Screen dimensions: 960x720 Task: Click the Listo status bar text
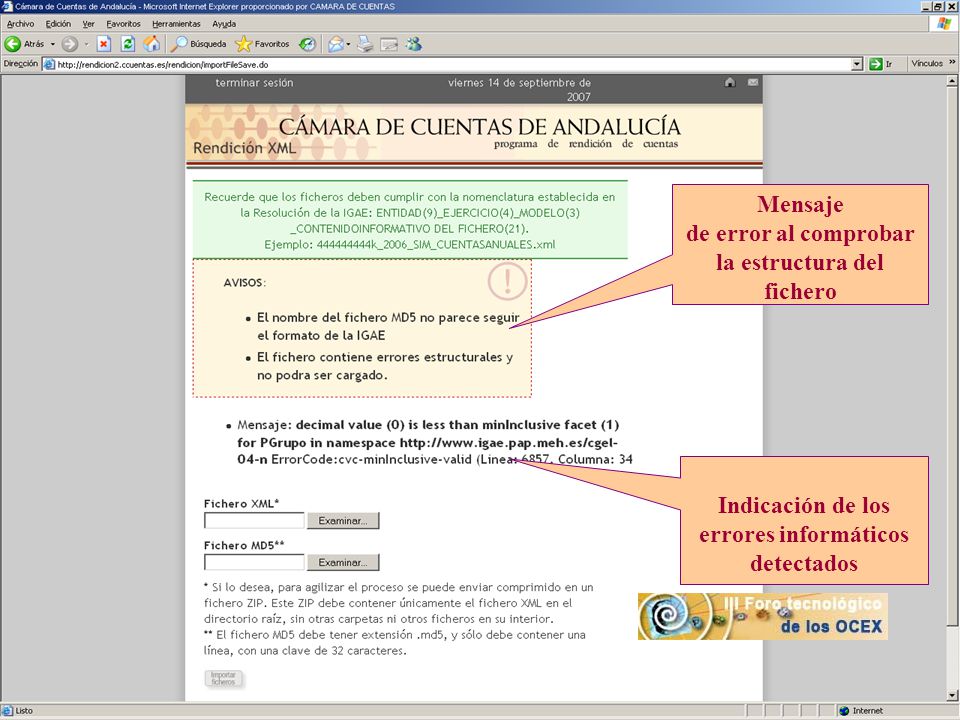[23, 710]
